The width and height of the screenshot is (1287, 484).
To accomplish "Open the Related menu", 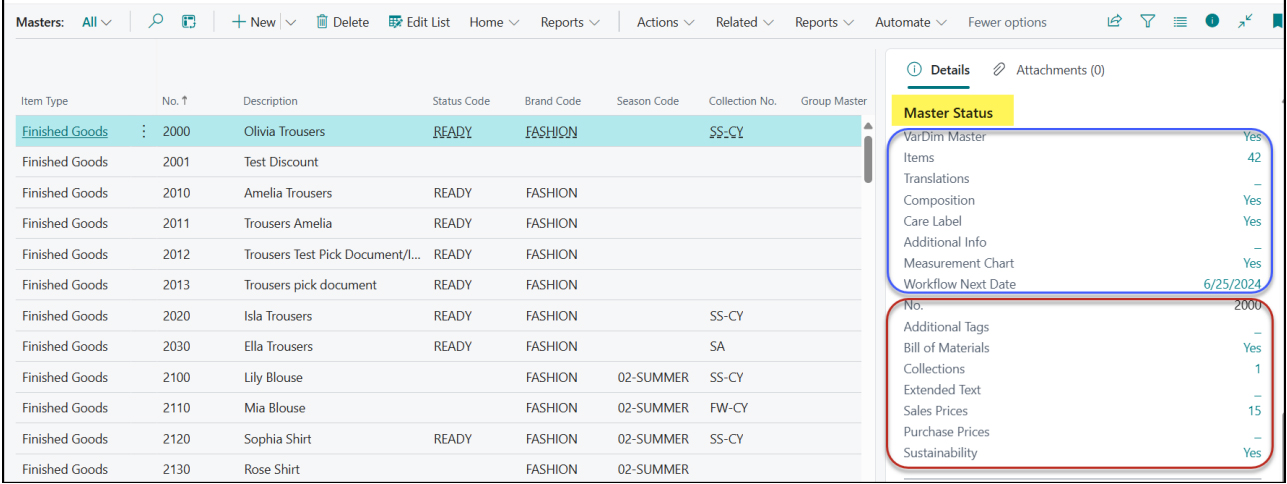I will click(744, 22).
